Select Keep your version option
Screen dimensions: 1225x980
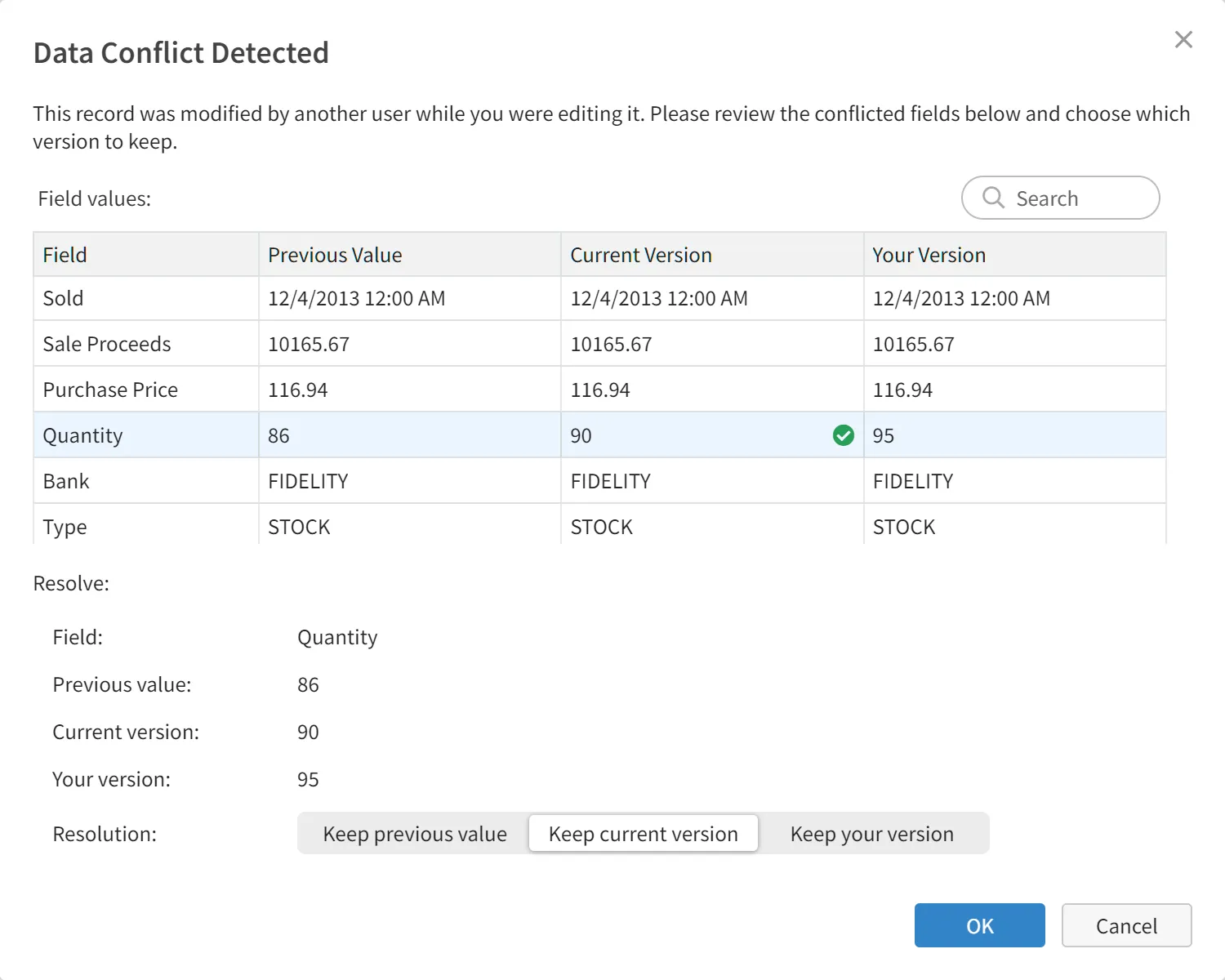tap(871, 834)
